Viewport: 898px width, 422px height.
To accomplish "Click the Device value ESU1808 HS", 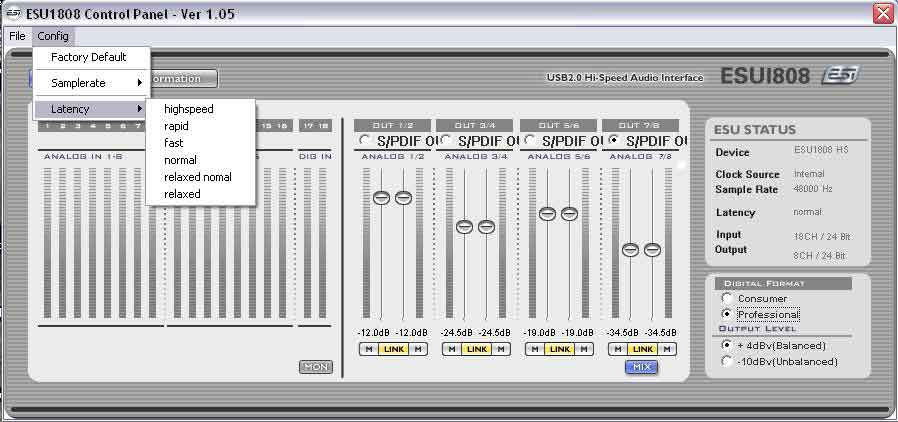I will click(821, 150).
